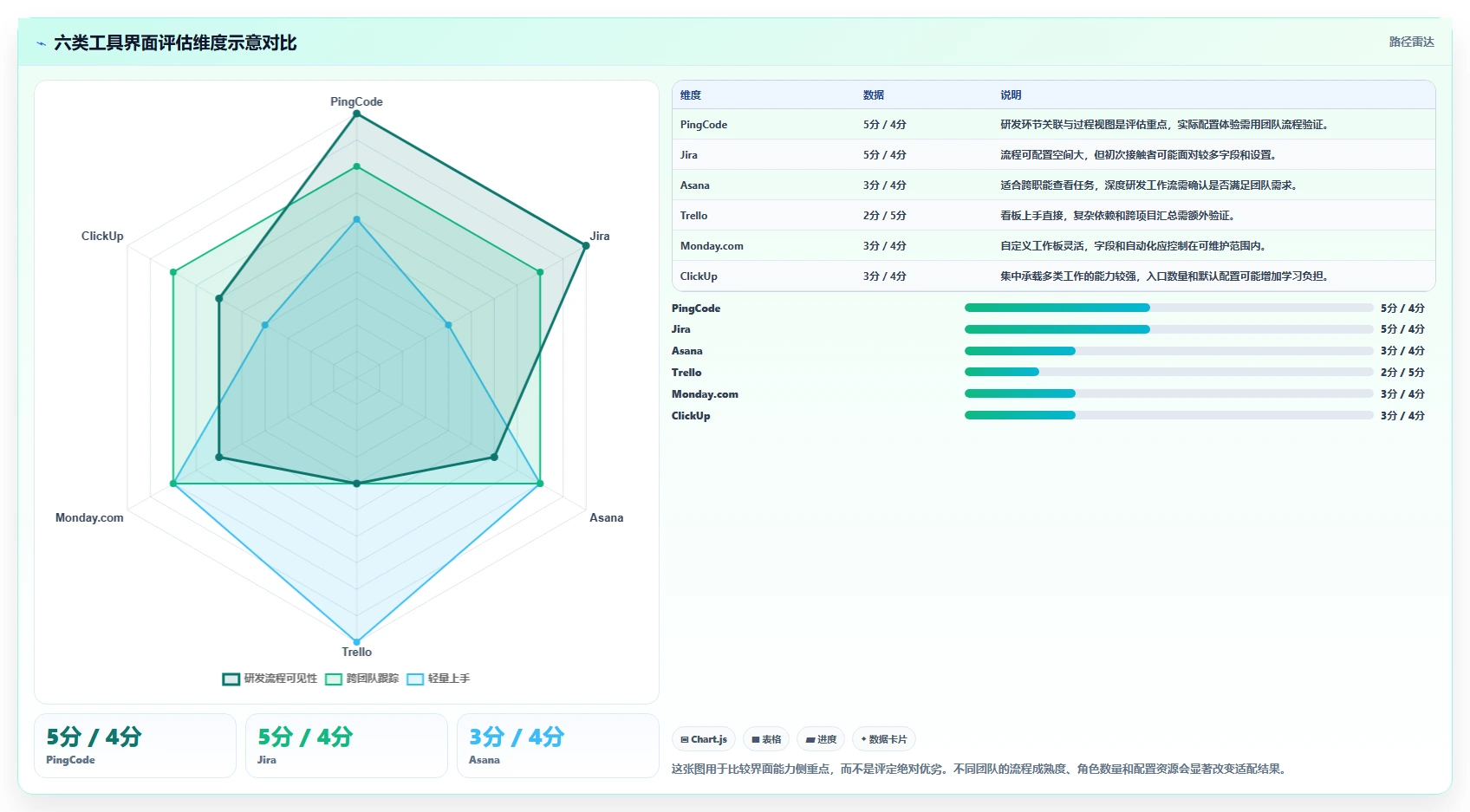Click the Monday.com axis label on radar chart
The width and height of the screenshot is (1470, 812).
pos(89,517)
